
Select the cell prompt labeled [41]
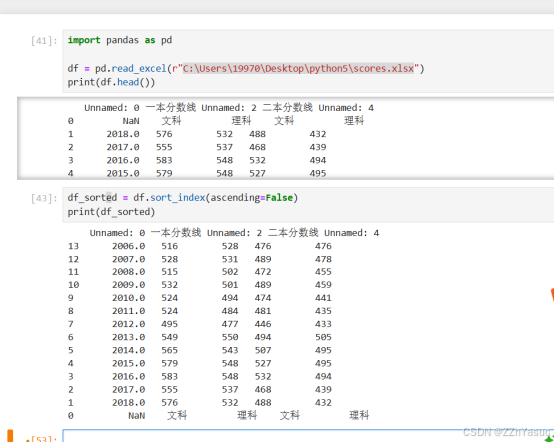coord(44,41)
